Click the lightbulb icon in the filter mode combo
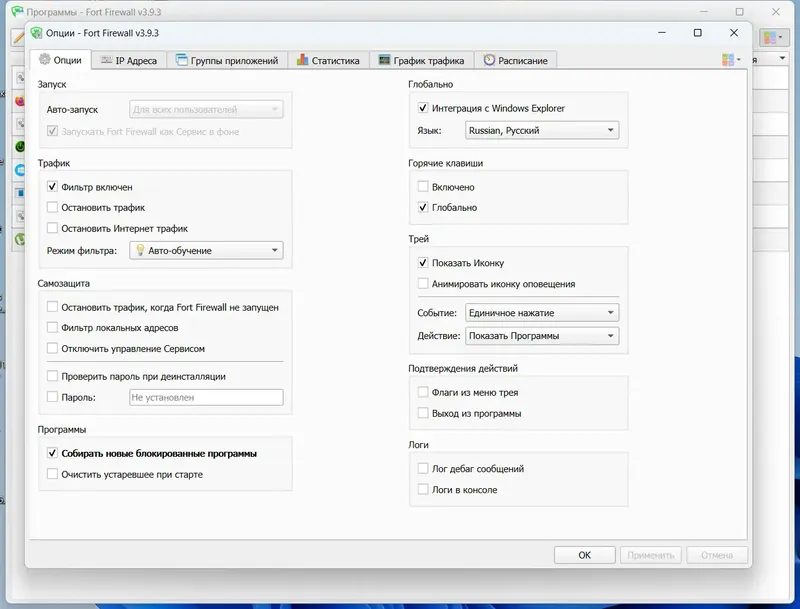This screenshot has width=800, height=609. coord(140,250)
